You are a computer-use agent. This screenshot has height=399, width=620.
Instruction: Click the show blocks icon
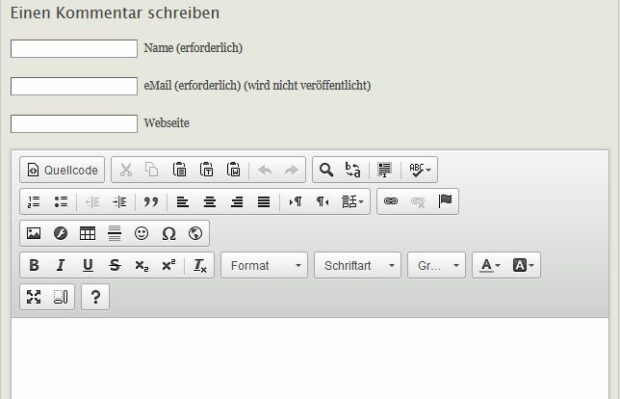tap(60, 297)
